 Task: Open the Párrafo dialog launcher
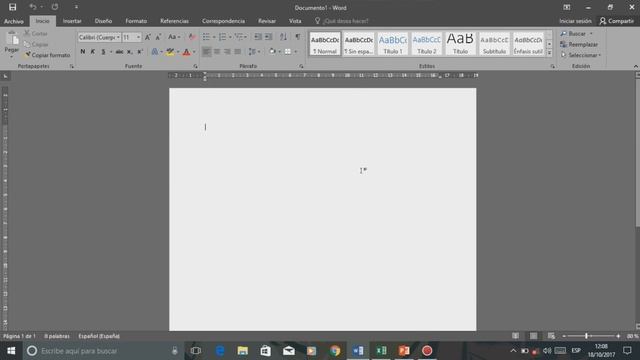pos(301,66)
